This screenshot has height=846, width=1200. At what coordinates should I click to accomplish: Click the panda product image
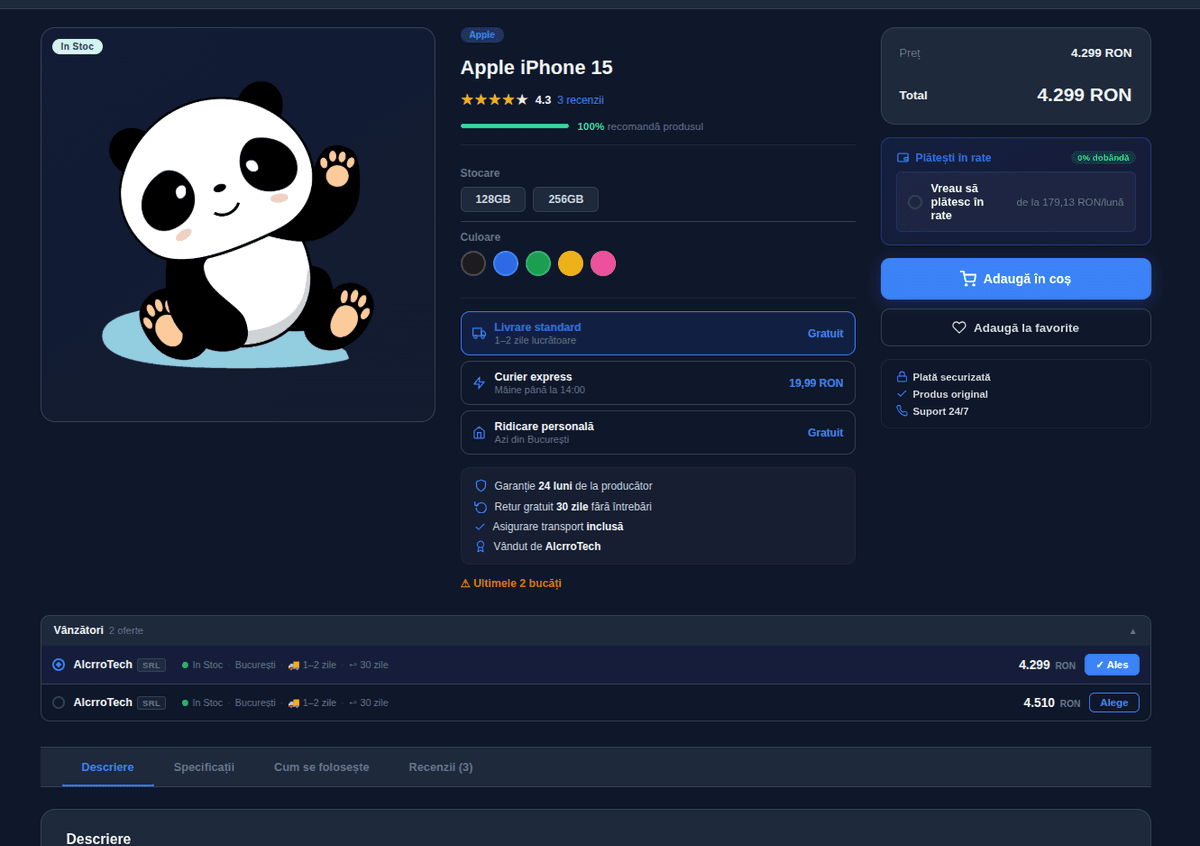pyautogui.click(x=238, y=225)
